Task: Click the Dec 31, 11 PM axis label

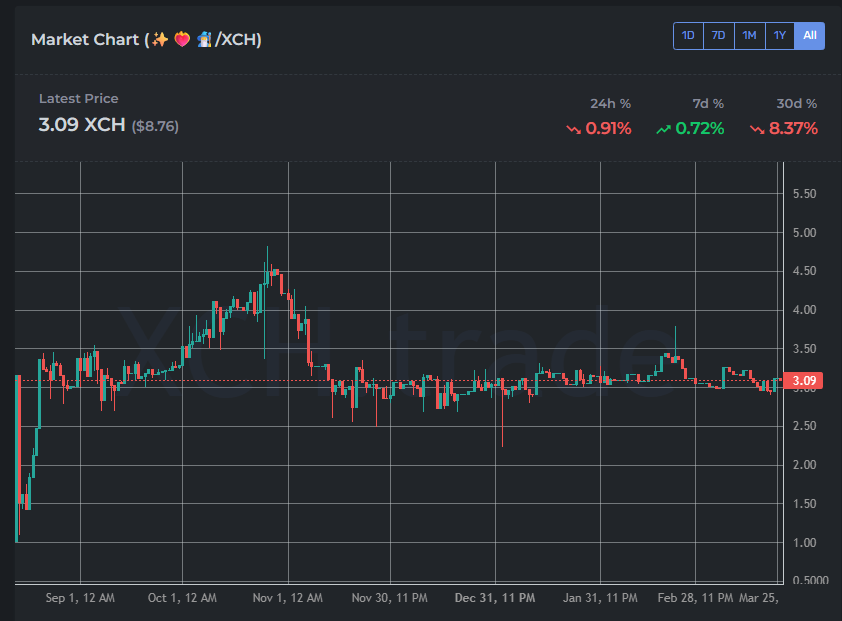Action: click(x=495, y=598)
